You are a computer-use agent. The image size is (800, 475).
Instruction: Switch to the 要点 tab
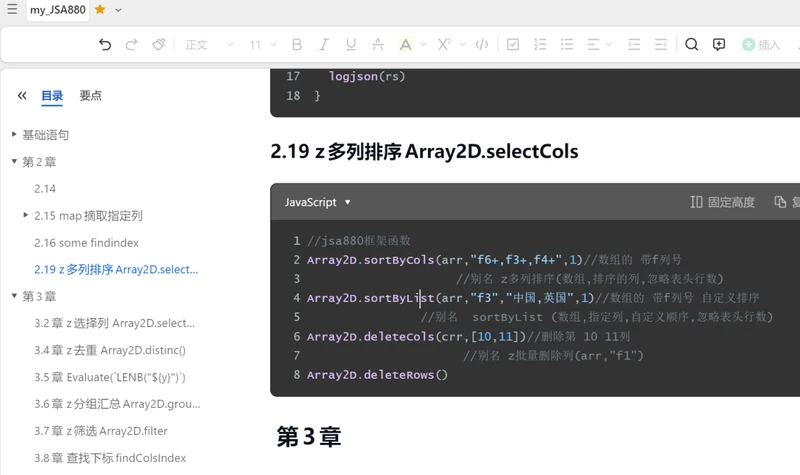point(90,96)
